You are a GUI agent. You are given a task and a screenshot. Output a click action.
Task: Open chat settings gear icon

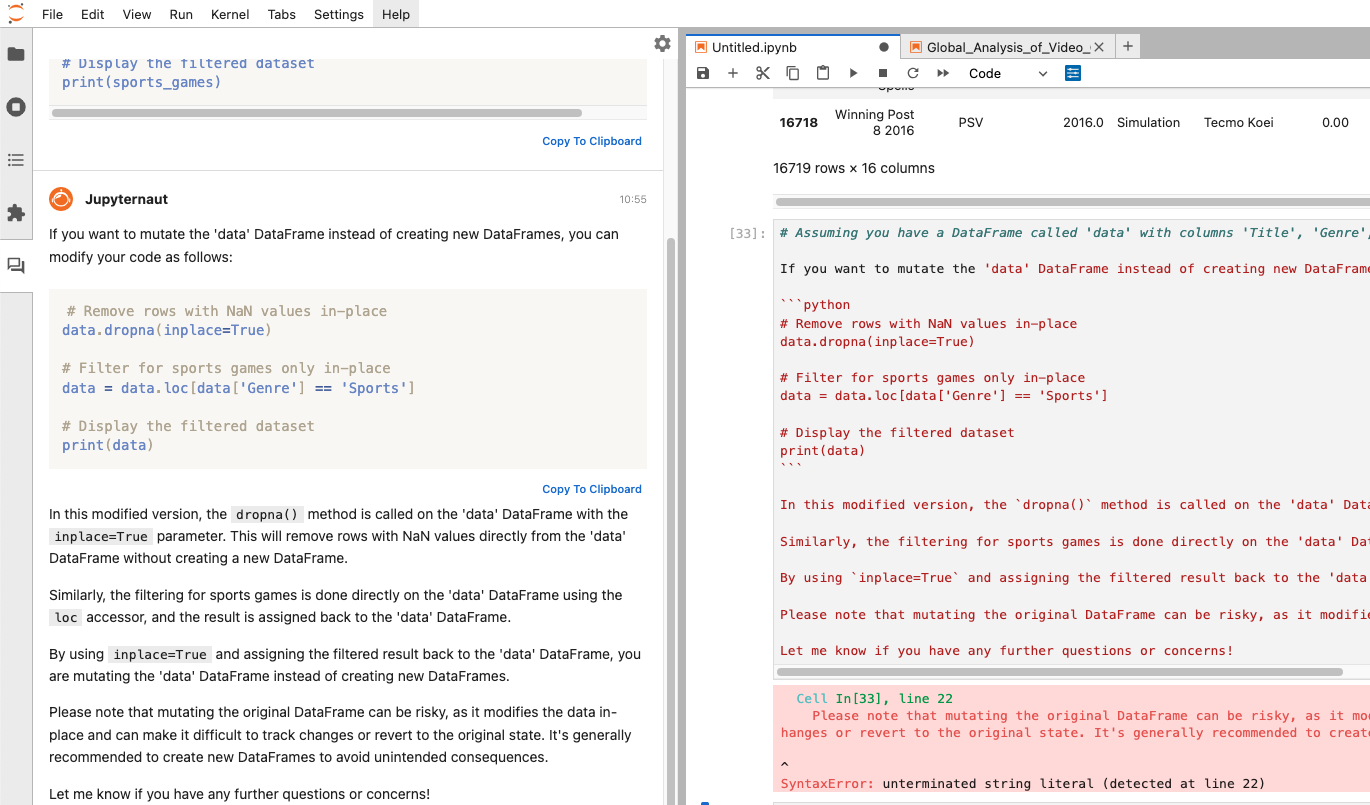[662, 43]
